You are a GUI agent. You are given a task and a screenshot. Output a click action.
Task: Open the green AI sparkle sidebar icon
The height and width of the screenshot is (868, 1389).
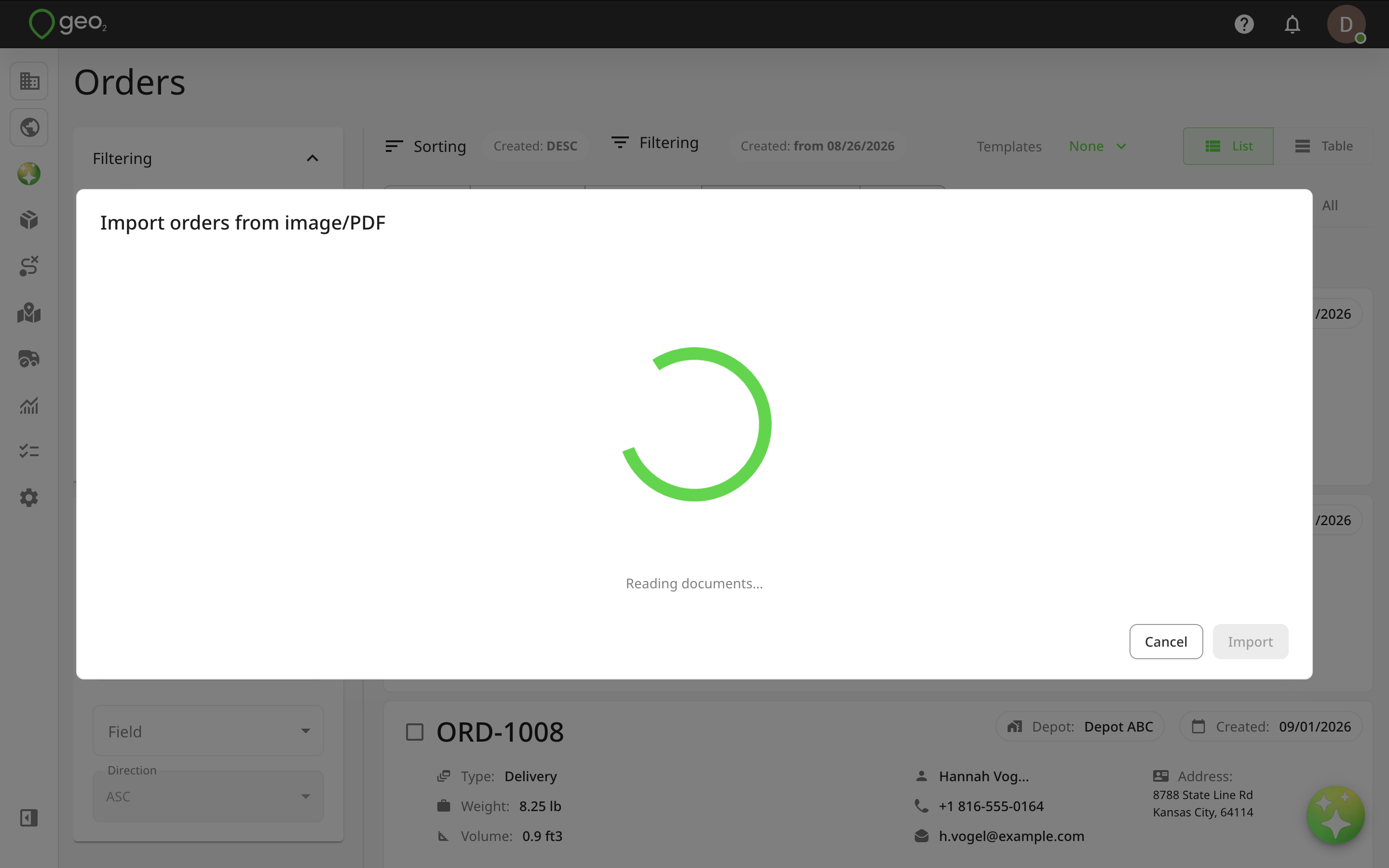(29, 174)
